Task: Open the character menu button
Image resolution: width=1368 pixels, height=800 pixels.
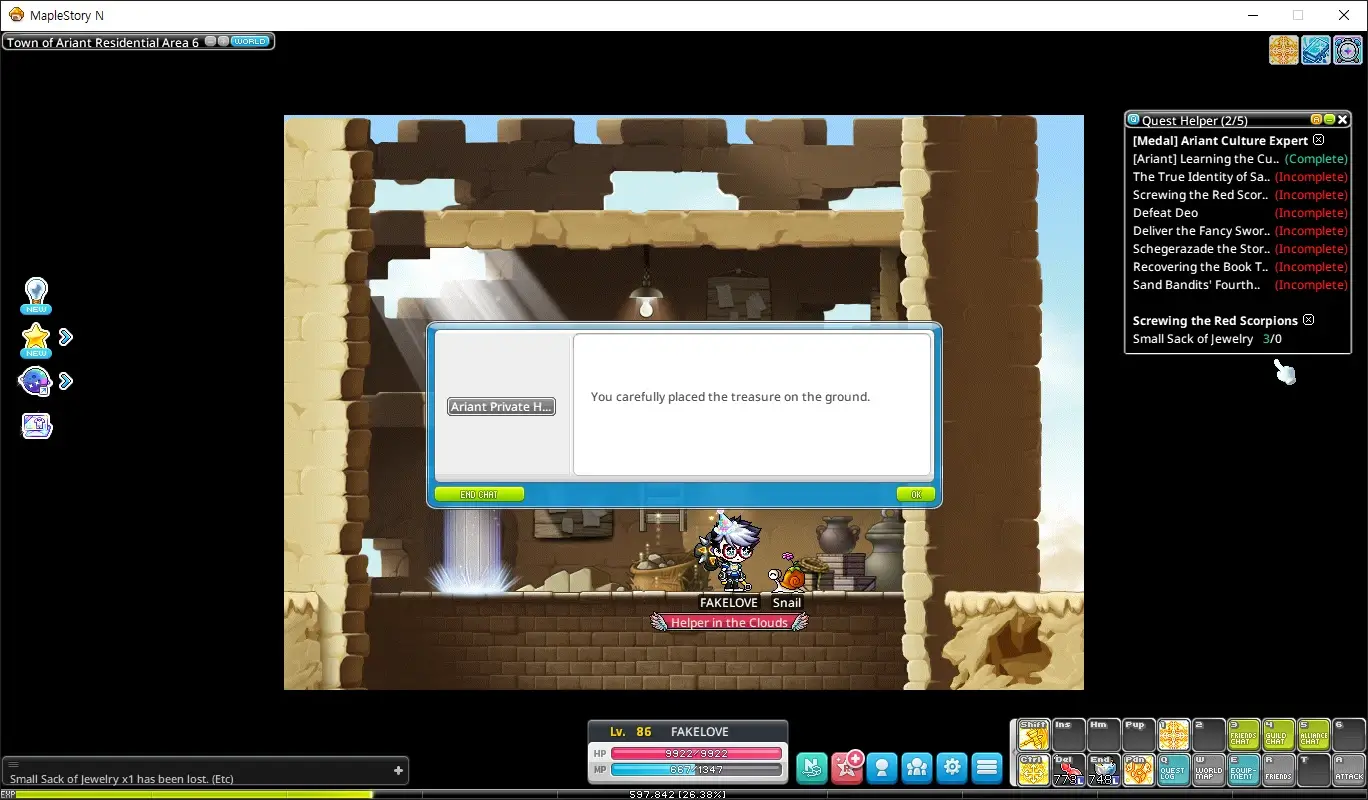Action: 882,767
